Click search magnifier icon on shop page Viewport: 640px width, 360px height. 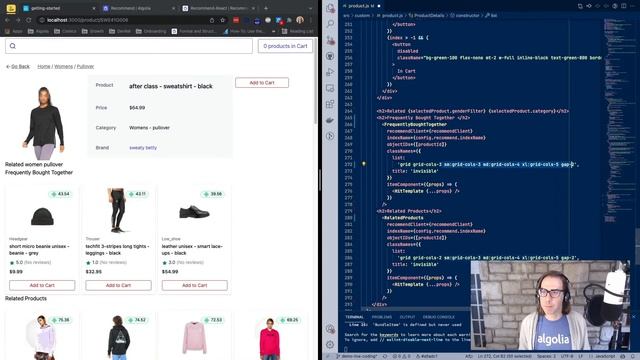point(13,46)
